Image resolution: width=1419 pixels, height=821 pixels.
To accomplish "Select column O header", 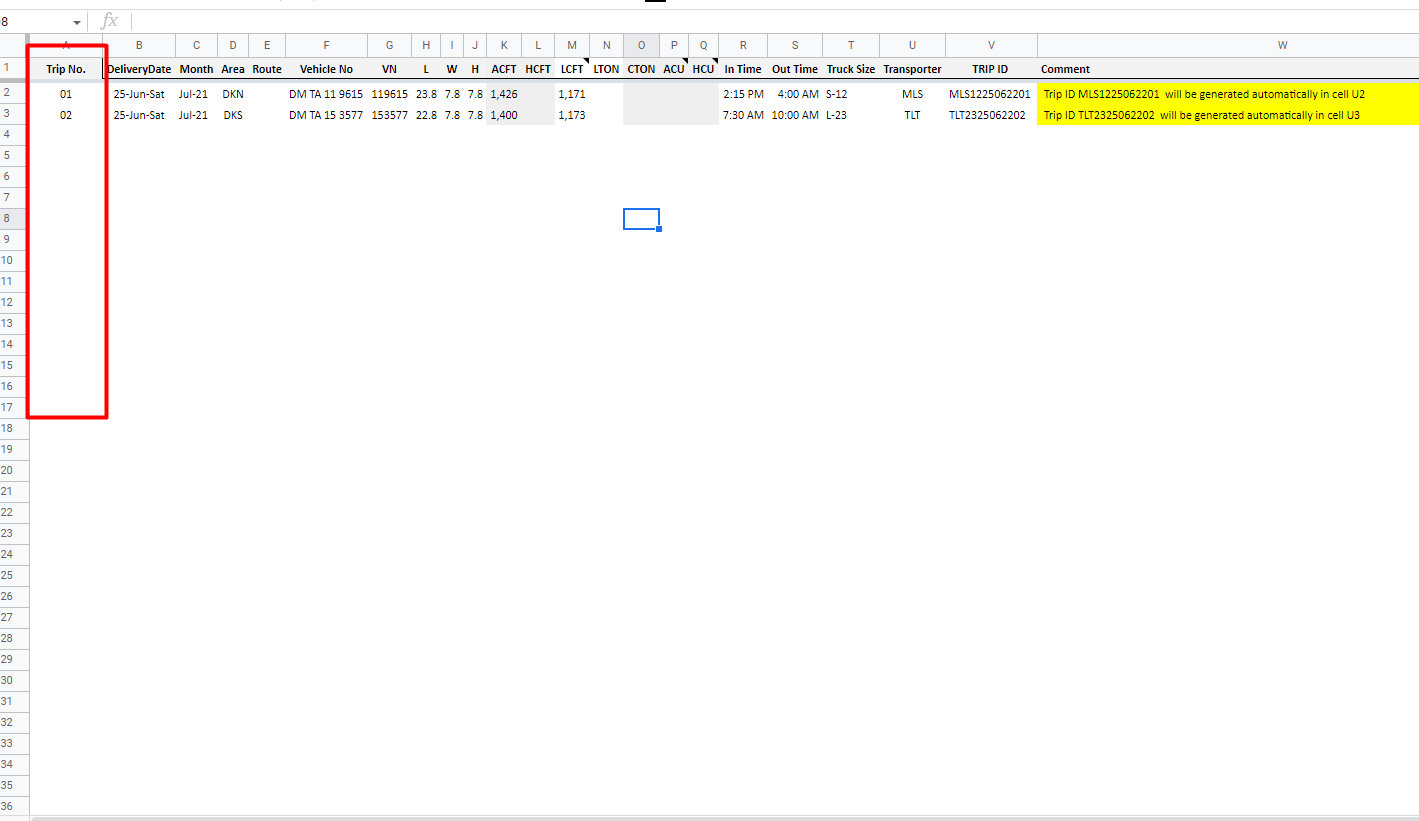I will point(641,45).
